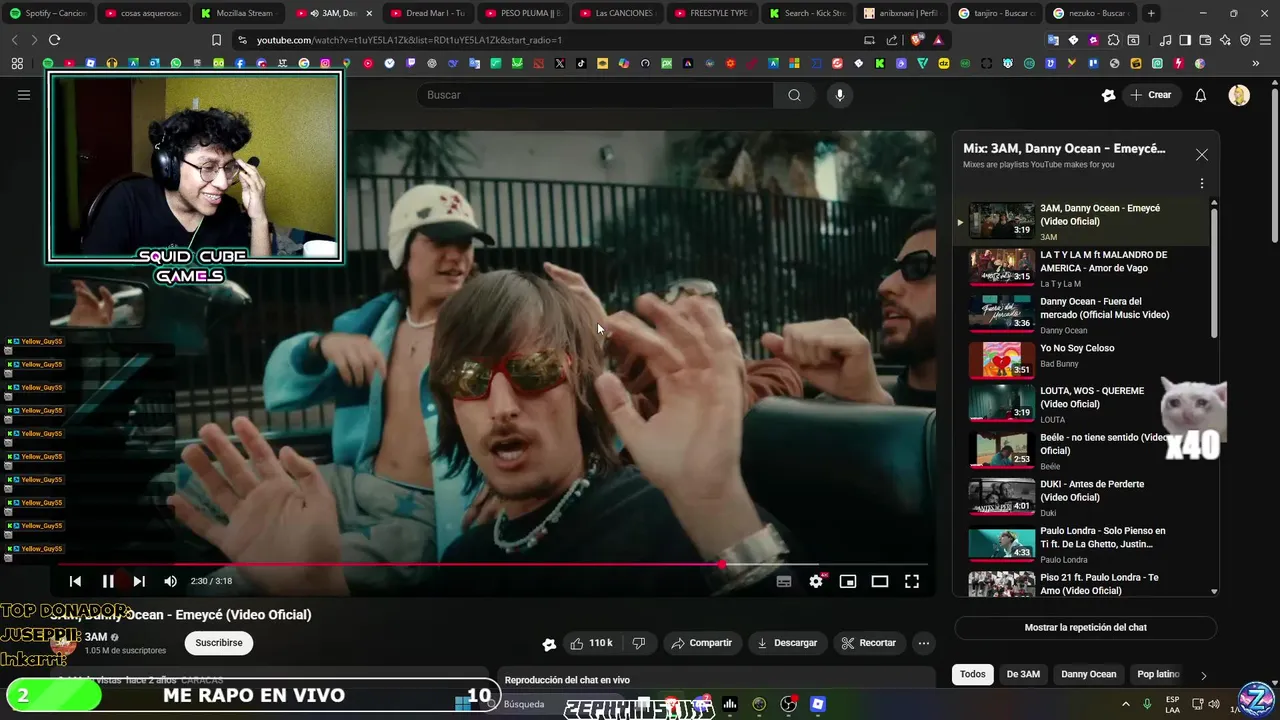Open browser extensions puzzle icon
Viewport: 1280px width, 720px height.
pyautogui.click(x=1113, y=40)
